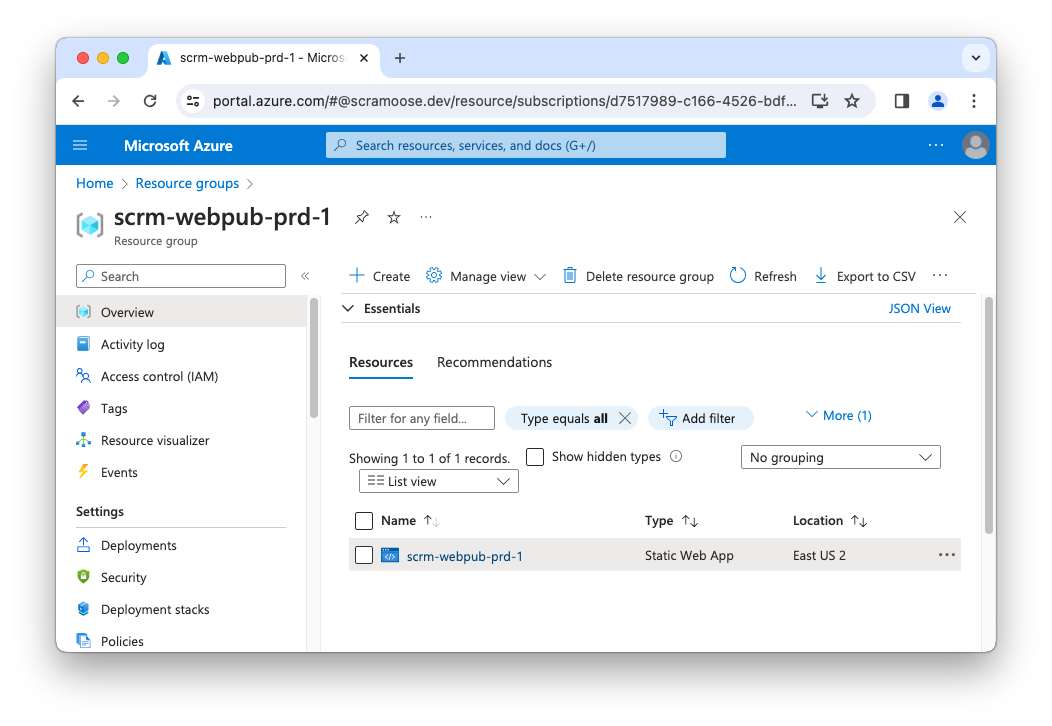The height and width of the screenshot is (726, 1052).
Task: Open the List view dropdown
Action: tap(439, 481)
